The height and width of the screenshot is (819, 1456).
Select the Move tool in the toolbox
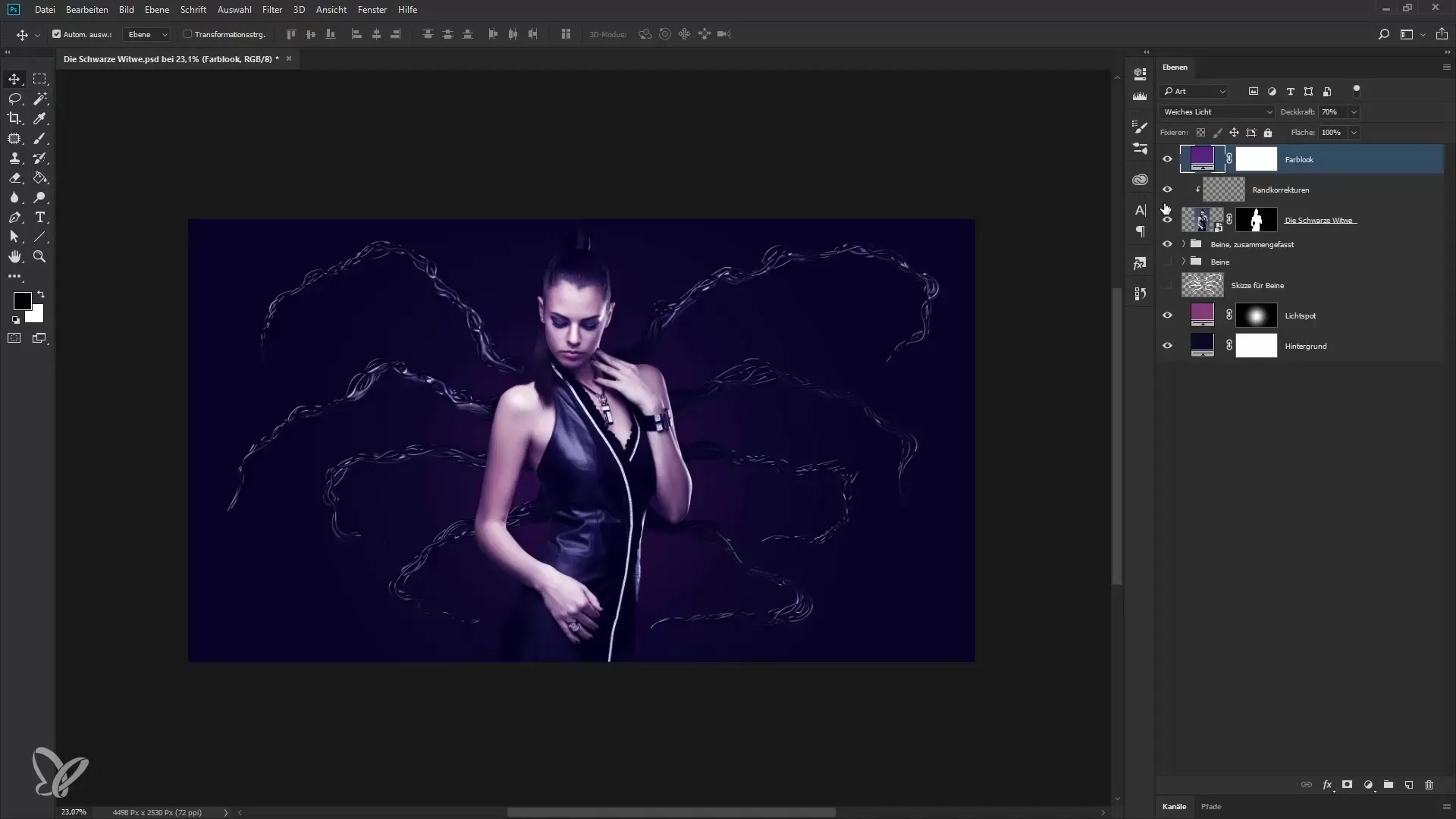point(14,79)
